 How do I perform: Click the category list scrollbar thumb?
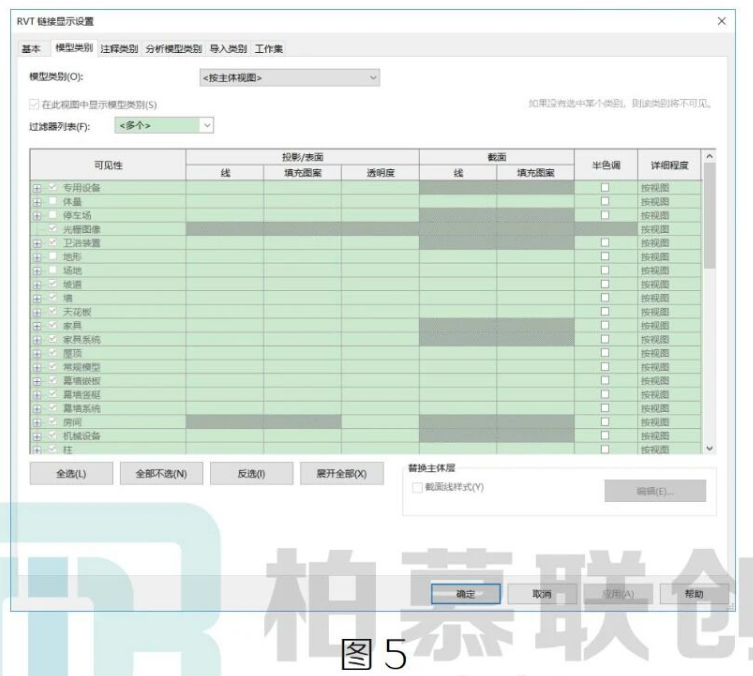pyautogui.click(x=709, y=216)
